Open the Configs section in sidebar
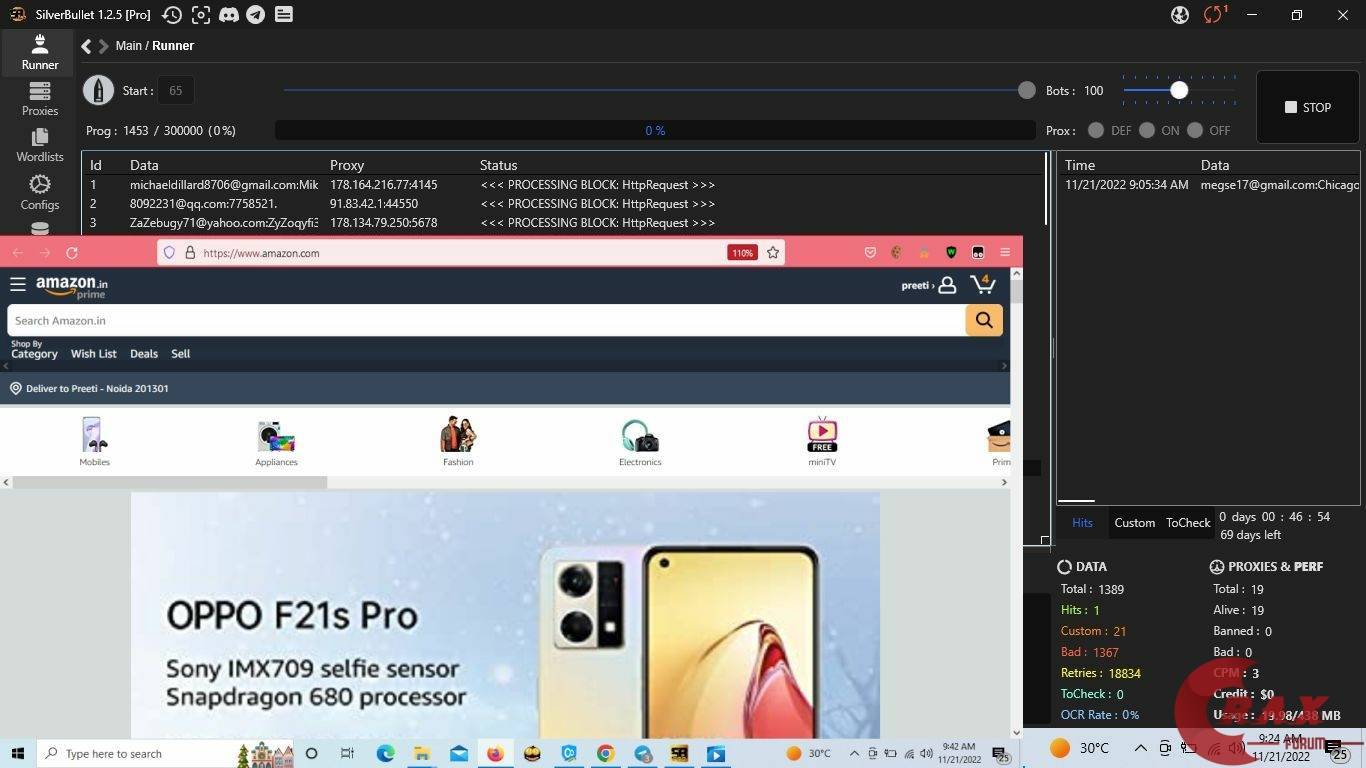Viewport: 1366px width, 768px height. point(40,192)
